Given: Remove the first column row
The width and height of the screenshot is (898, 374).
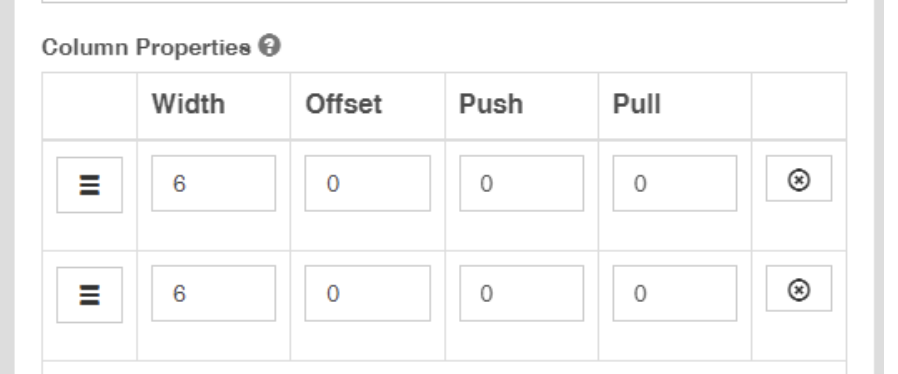Looking at the screenshot, I should pos(799,179).
